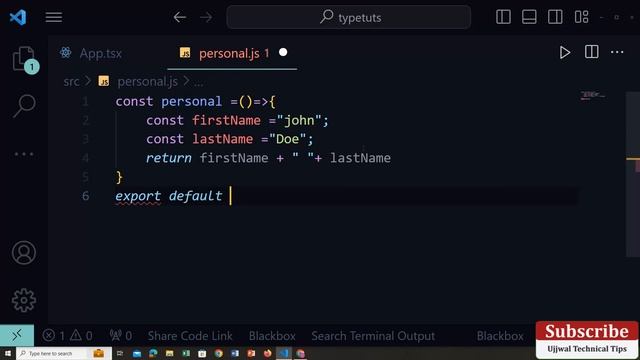Click the return keyword on line 4
The image size is (640, 360).
tap(169, 158)
